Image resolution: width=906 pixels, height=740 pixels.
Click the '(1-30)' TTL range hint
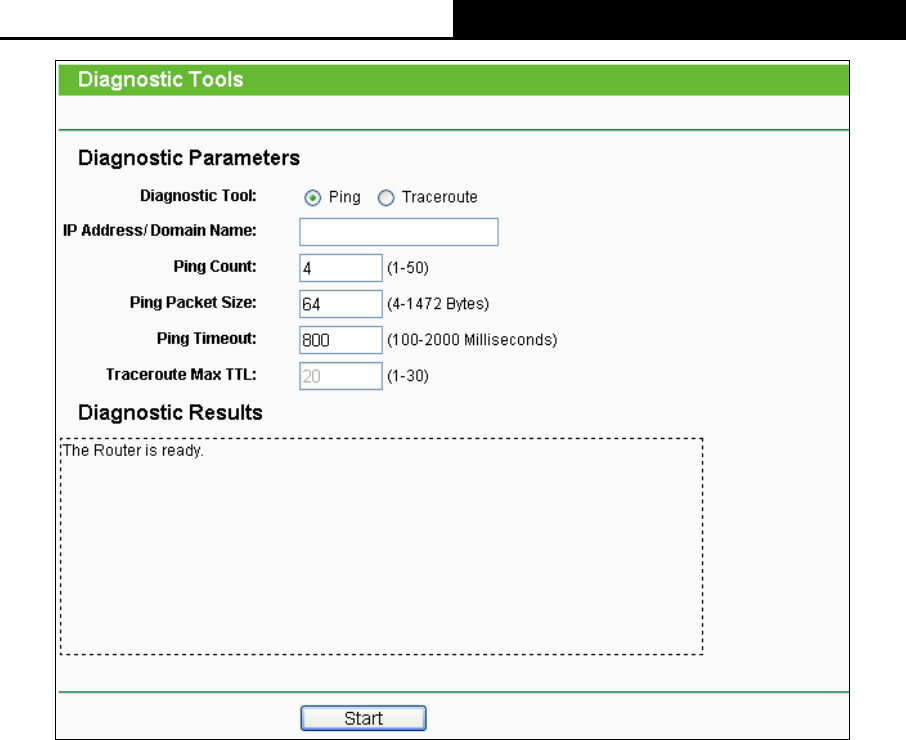click(408, 376)
